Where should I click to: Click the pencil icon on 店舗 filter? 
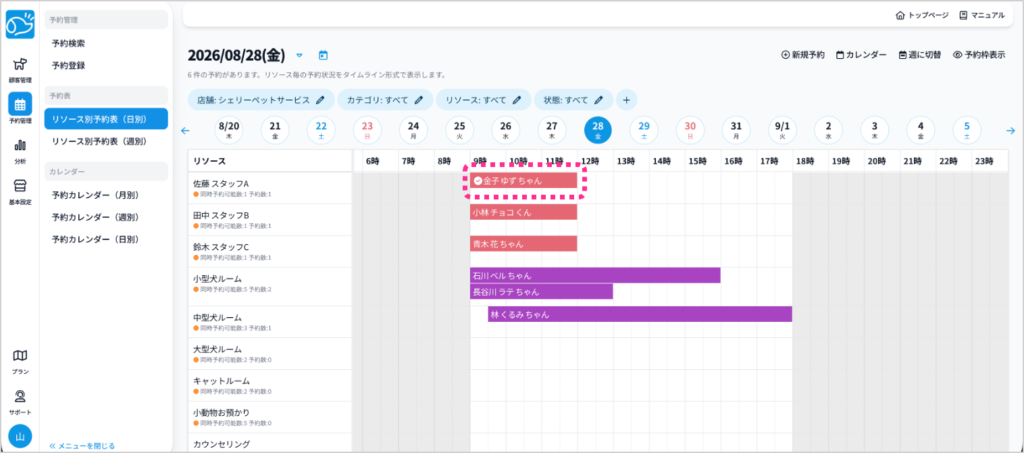click(320, 100)
